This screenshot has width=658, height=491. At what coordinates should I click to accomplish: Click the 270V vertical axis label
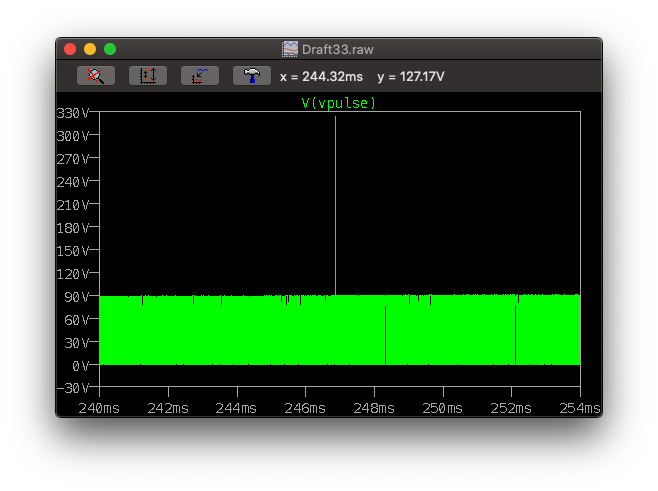pyautogui.click(x=73, y=159)
